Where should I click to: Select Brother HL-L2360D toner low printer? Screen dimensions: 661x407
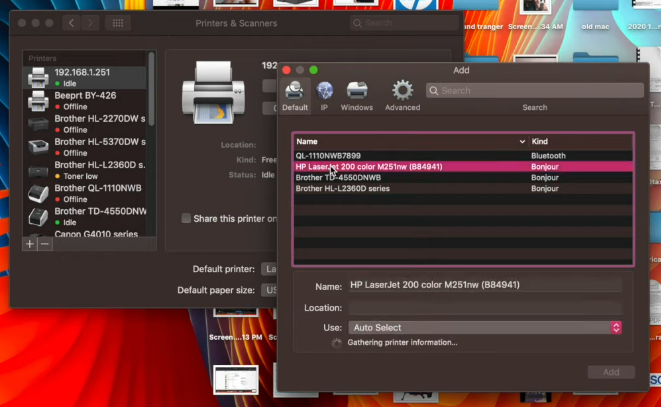pos(85,170)
